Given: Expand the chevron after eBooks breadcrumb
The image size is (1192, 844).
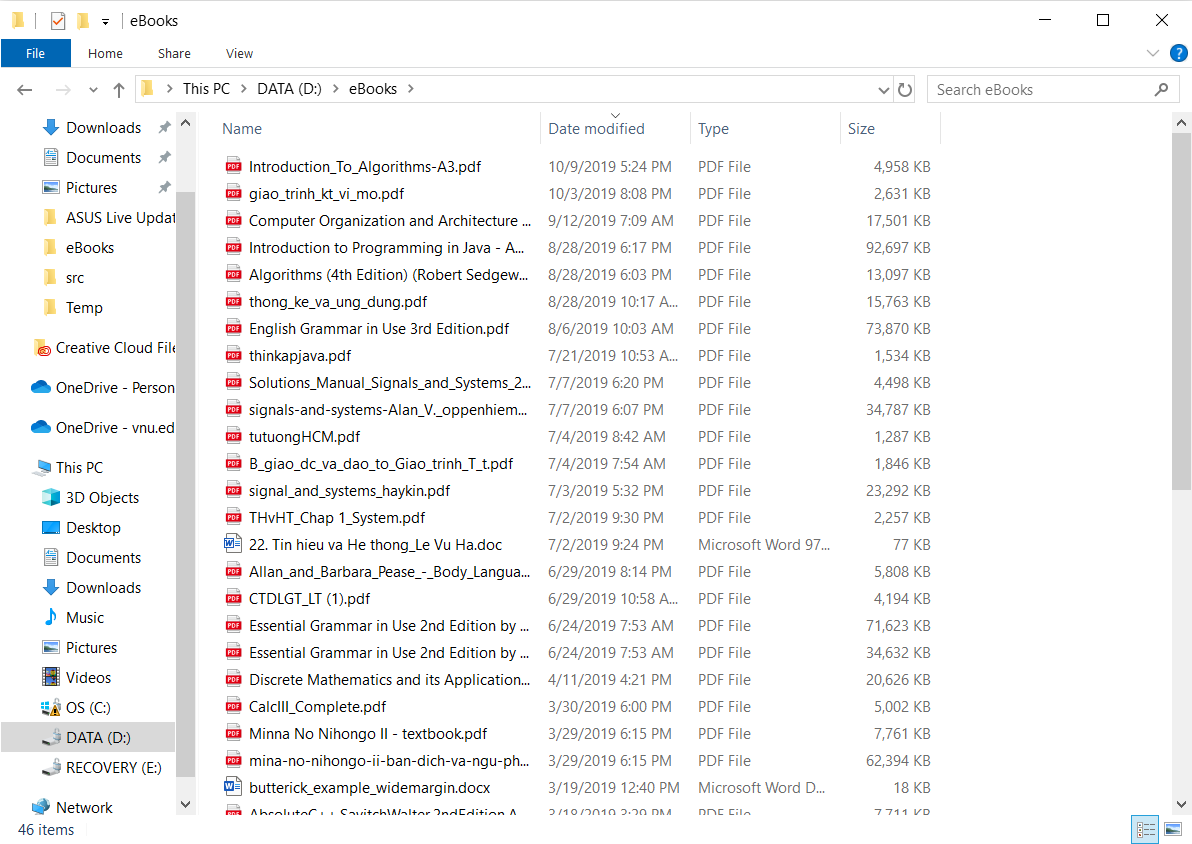Looking at the screenshot, I should coord(411,89).
